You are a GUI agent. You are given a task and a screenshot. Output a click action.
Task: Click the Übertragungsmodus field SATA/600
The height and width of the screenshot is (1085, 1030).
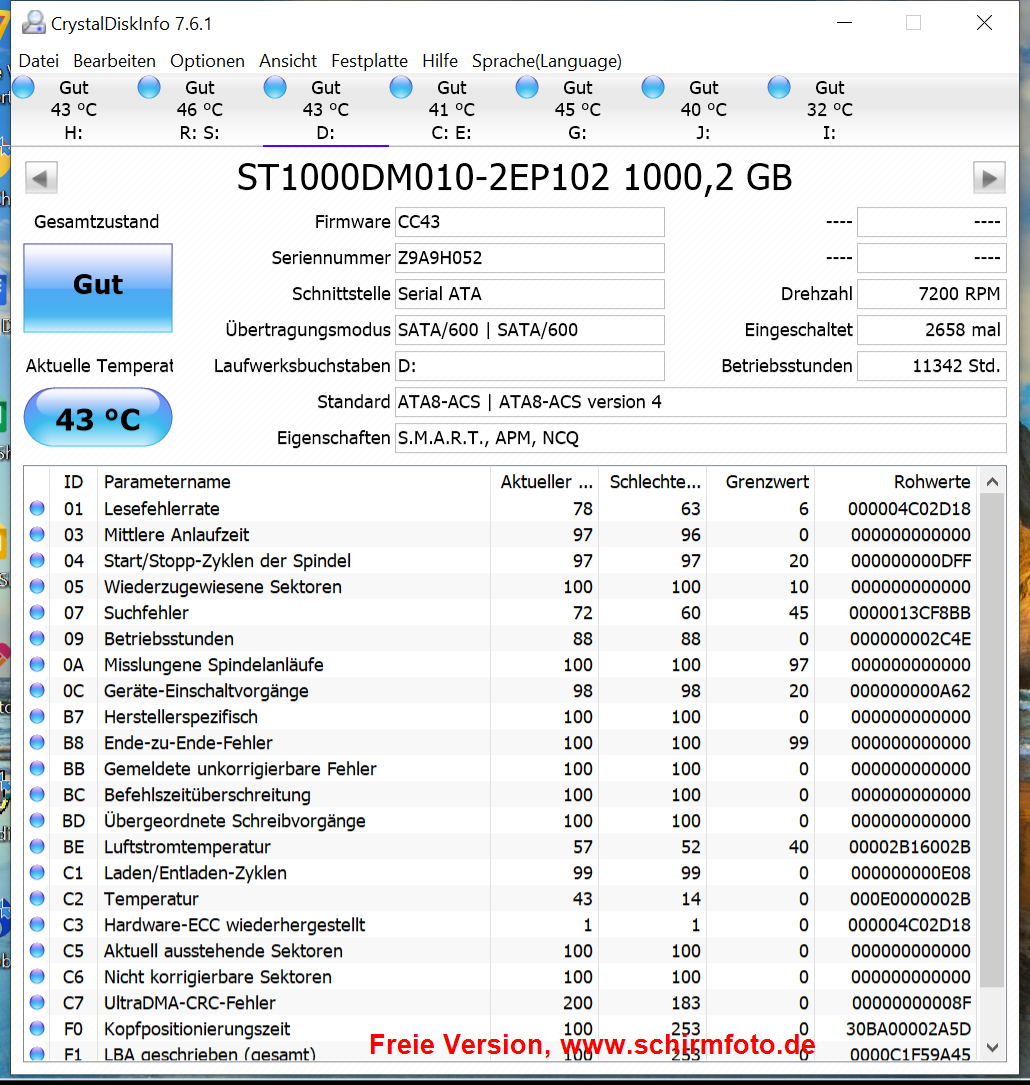pyautogui.click(x=530, y=330)
